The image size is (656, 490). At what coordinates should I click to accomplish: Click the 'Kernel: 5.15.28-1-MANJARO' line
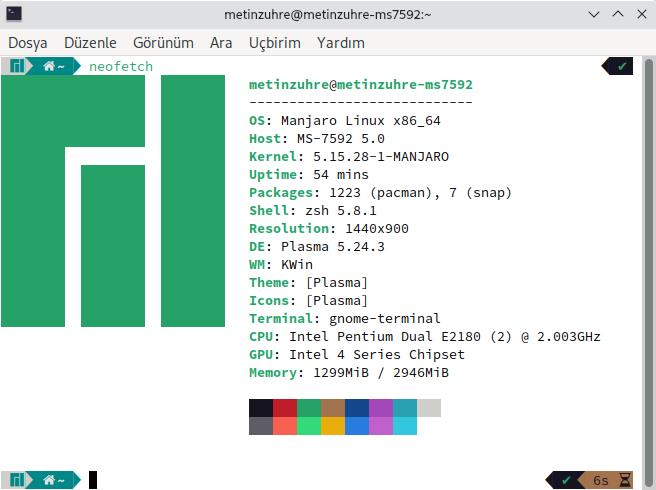pos(349,156)
